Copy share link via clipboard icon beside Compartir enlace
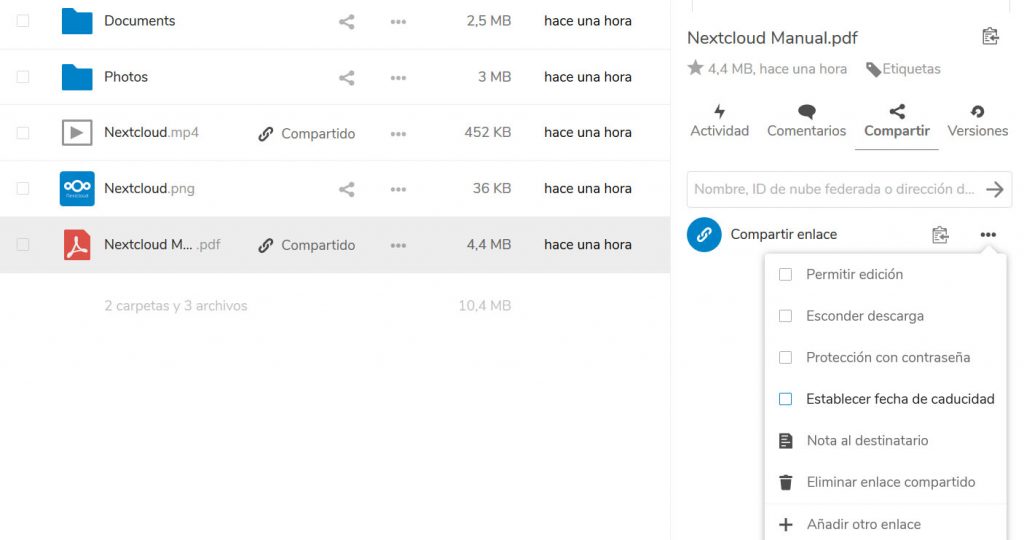Viewport: 1024px width, 540px height. click(x=940, y=235)
